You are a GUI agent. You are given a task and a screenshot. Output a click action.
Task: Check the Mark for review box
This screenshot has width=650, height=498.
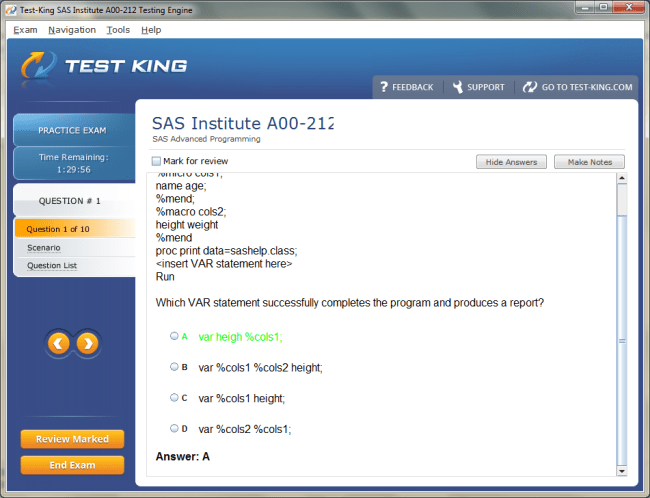tap(156, 161)
